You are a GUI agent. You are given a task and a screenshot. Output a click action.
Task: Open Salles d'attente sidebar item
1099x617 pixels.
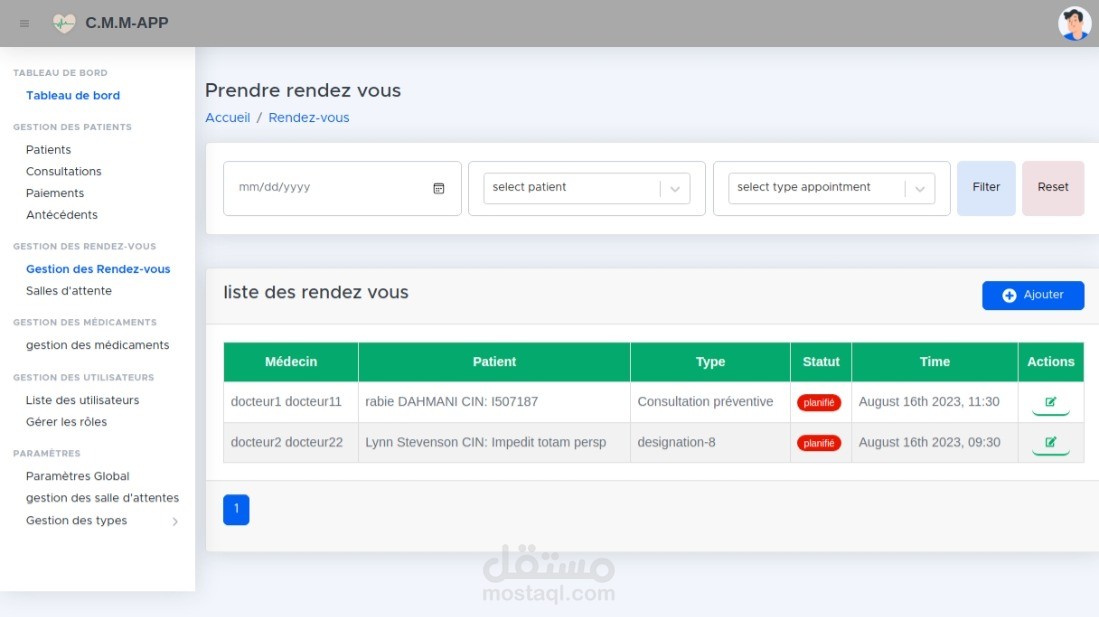pyautogui.click(x=69, y=290)
